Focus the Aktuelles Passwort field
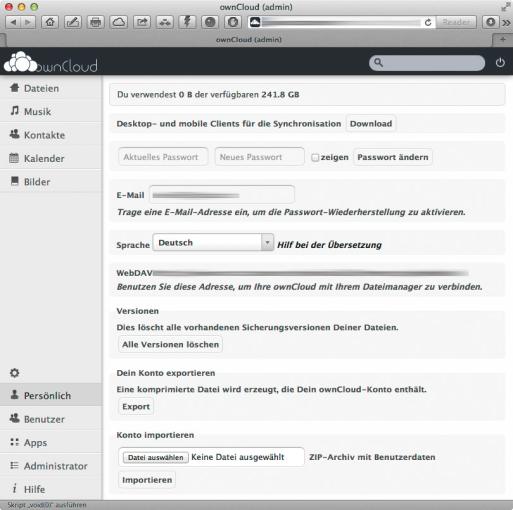The height and width of the screenshot is (510, 513). pyautogui.click(x=163, y=157)
